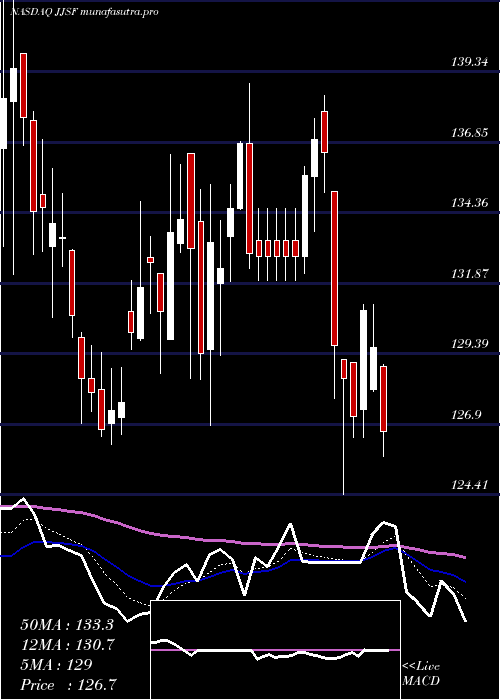The image size is (500, 700).
Task: Click the 134.36 price axis label
Action: click(x=469, y=203)
